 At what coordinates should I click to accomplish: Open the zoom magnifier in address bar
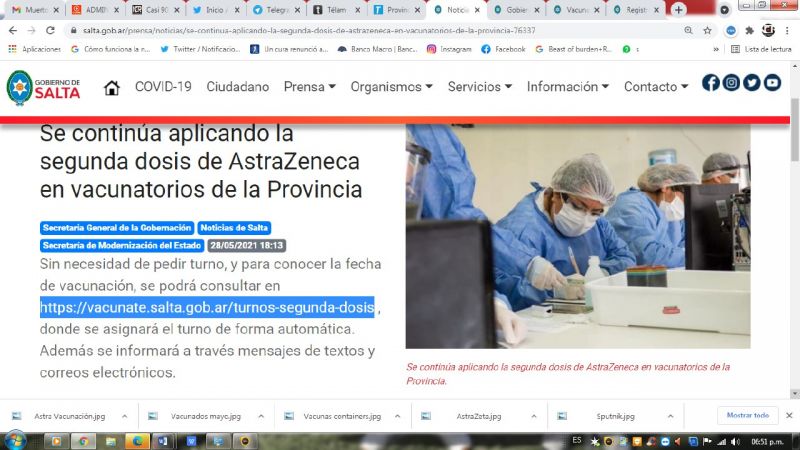(x=688, y=31)
